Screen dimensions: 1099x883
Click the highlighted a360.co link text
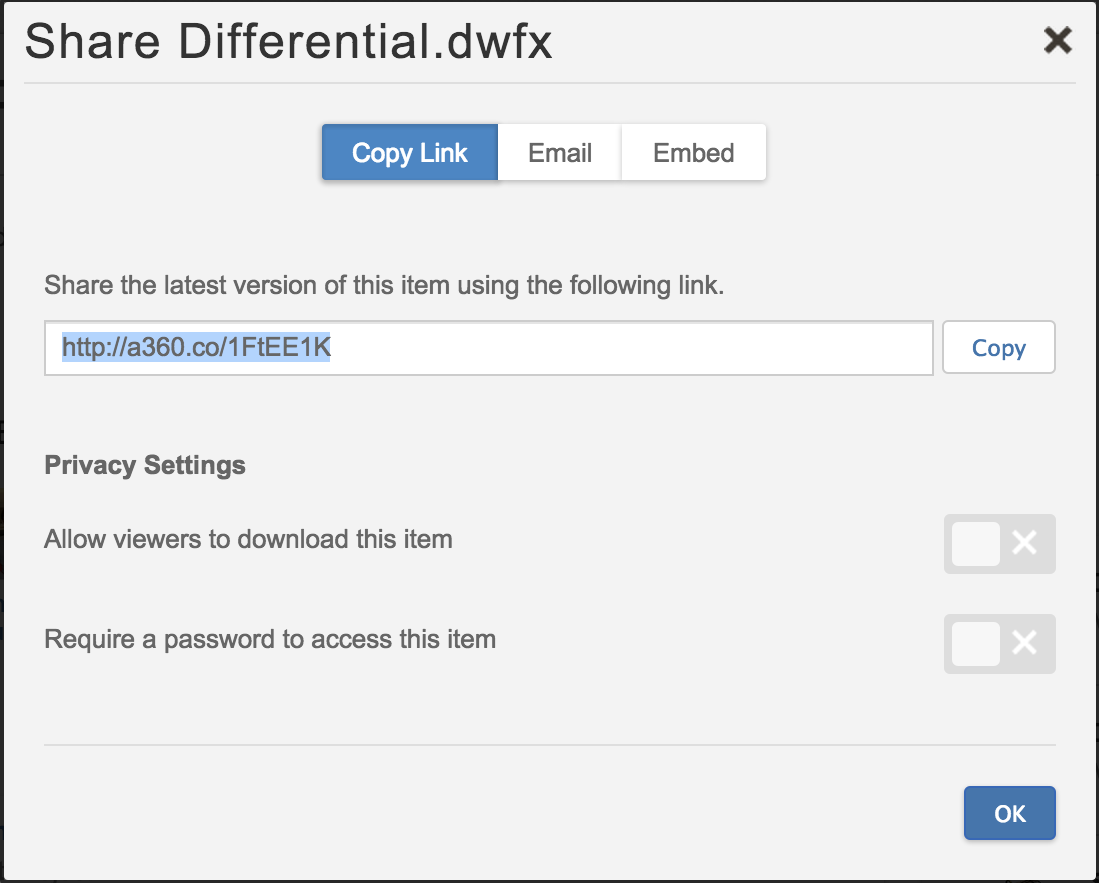pos(196,347)
